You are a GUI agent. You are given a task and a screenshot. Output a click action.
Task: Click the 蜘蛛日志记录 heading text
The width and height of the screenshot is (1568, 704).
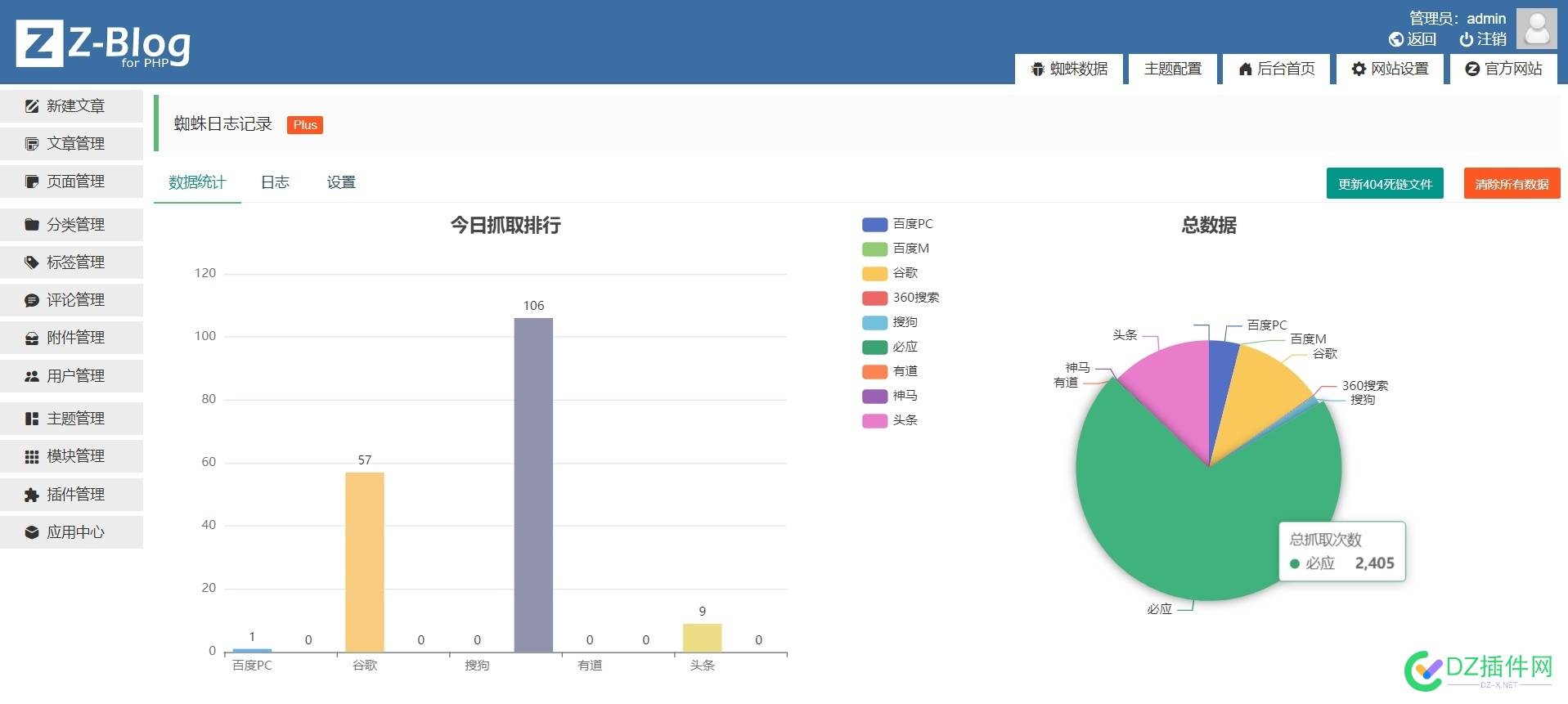tap(222, 124)
